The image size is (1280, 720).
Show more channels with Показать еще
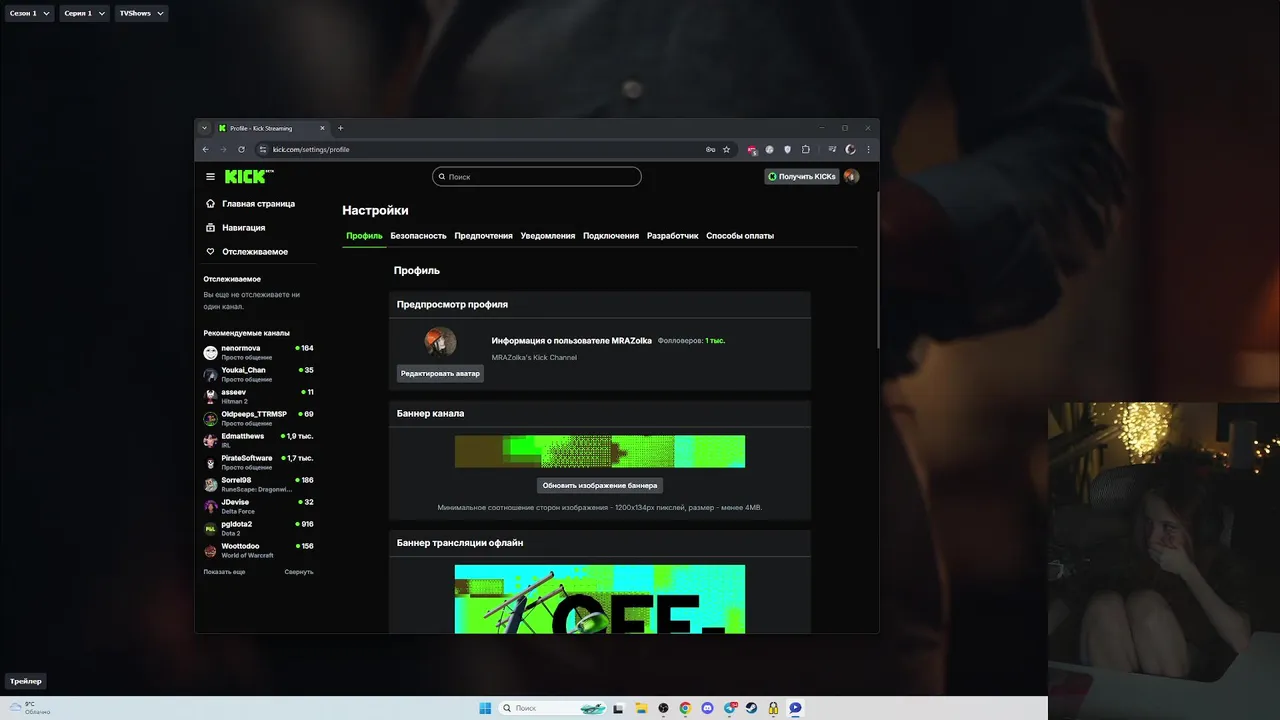point(224,572)
